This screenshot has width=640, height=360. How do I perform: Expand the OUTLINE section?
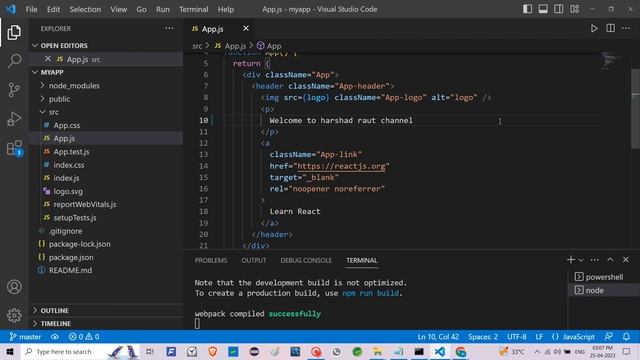[x=106, y=311]
